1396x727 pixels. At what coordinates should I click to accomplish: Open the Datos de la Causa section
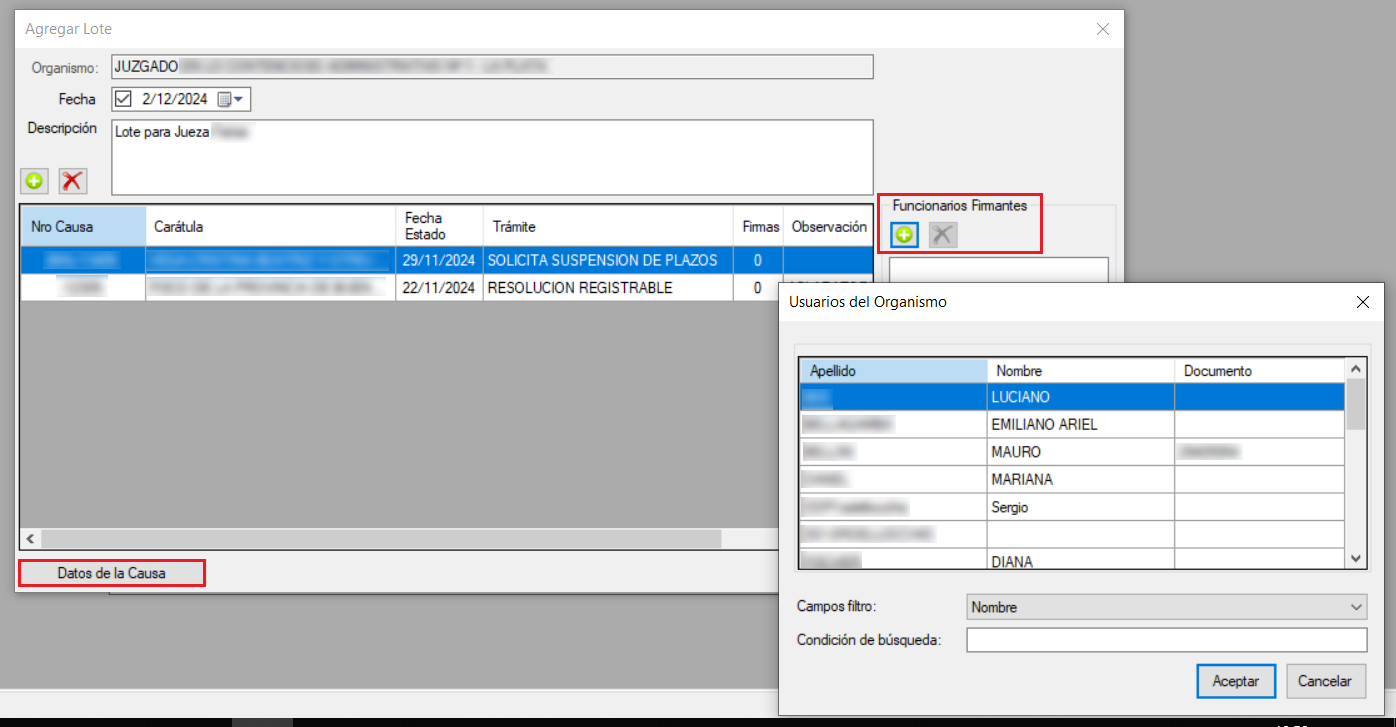111,573
